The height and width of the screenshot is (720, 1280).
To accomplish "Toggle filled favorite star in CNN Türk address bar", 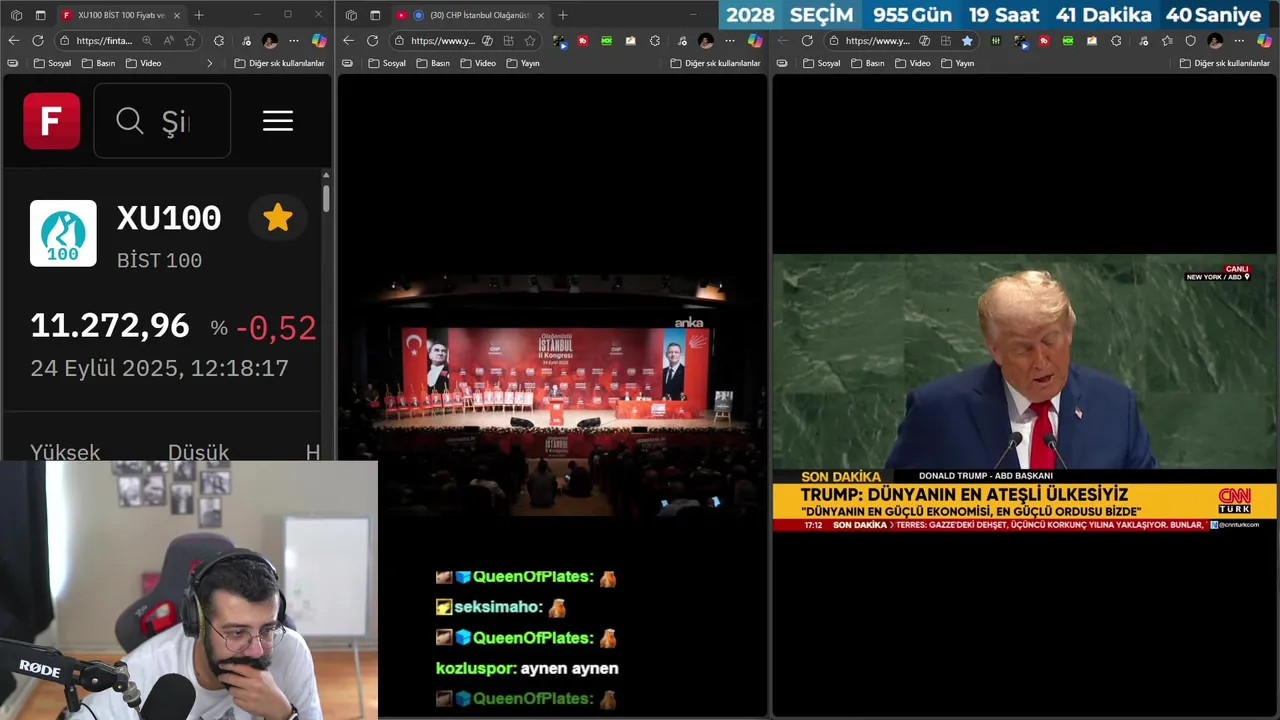I will point(967,40).
